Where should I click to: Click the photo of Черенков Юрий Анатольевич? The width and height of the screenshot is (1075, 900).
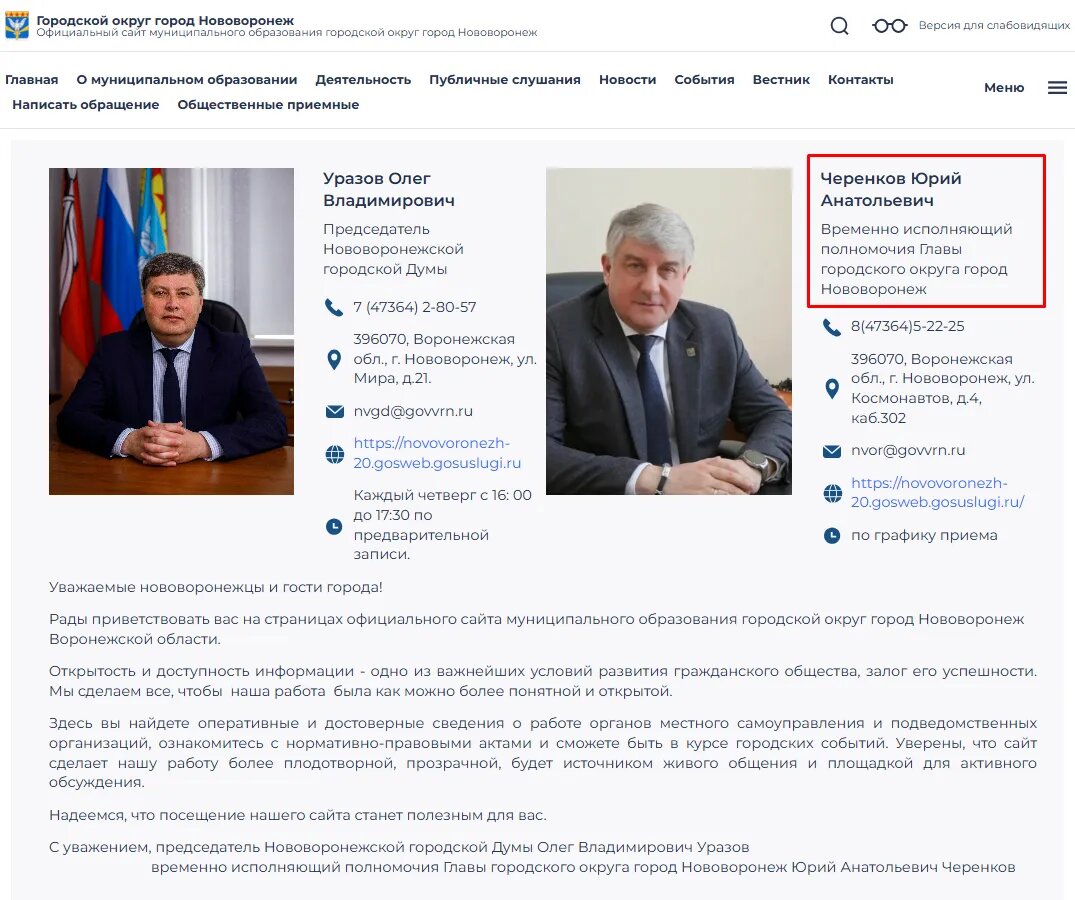pyautogui.click(x=668, y=331)
